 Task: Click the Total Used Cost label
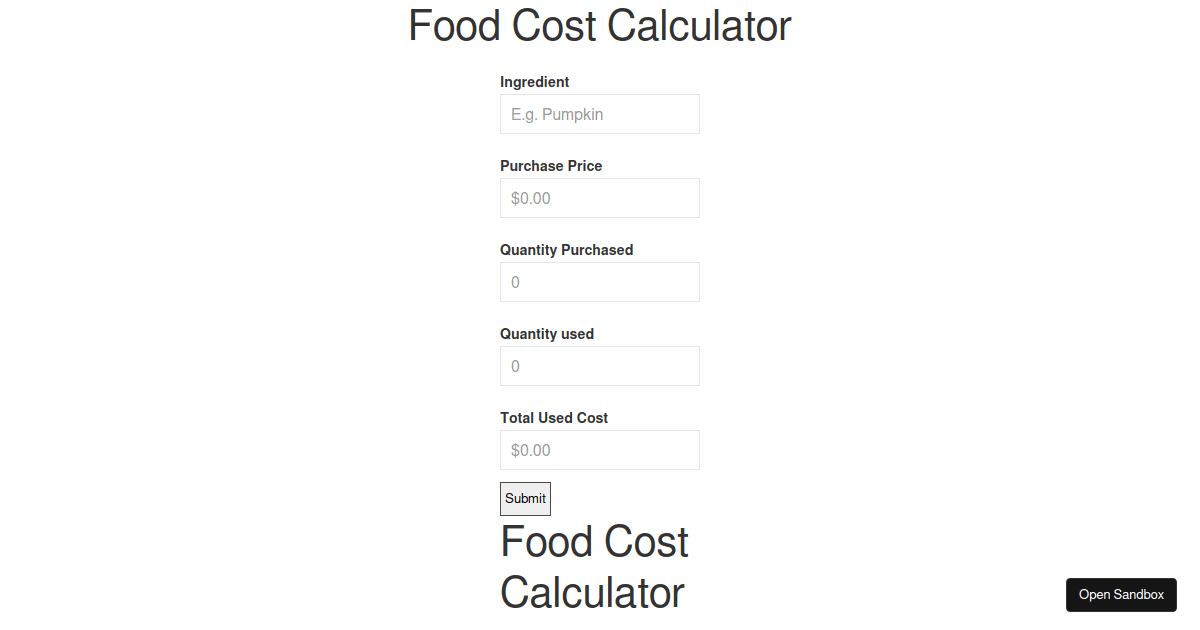pos(554,418)
